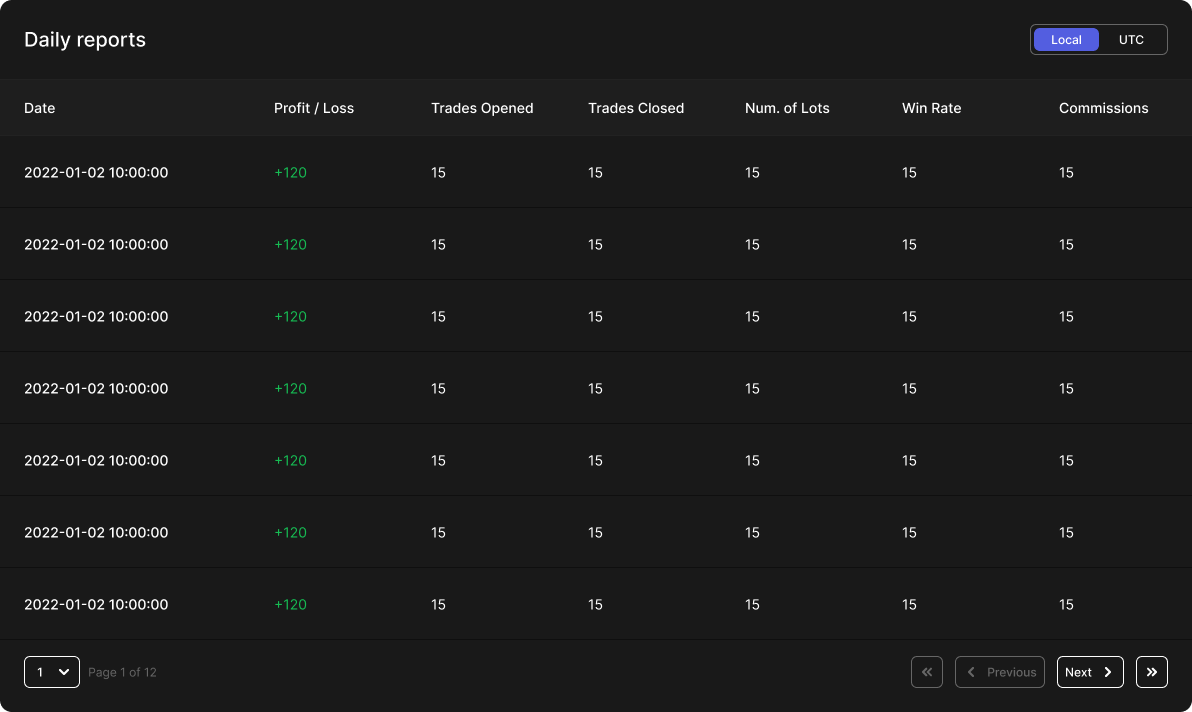
Task: Click the Commissions column header
Action: 1103,108
